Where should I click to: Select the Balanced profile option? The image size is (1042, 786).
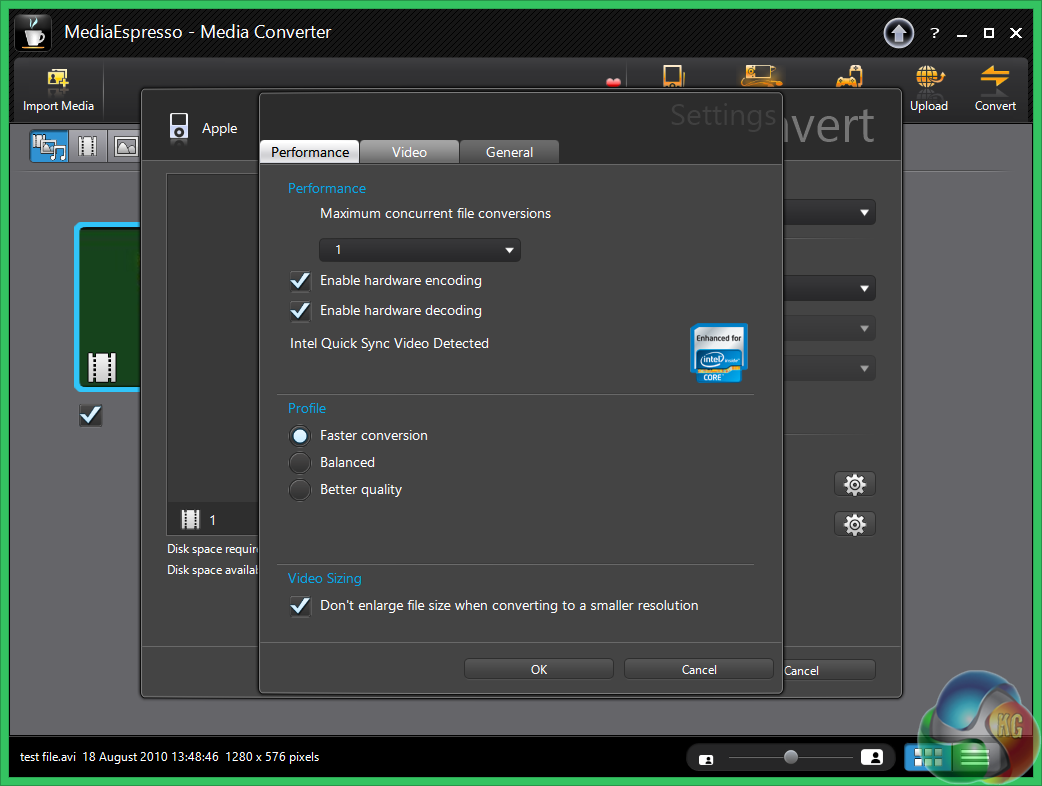[x=300, y=463]
